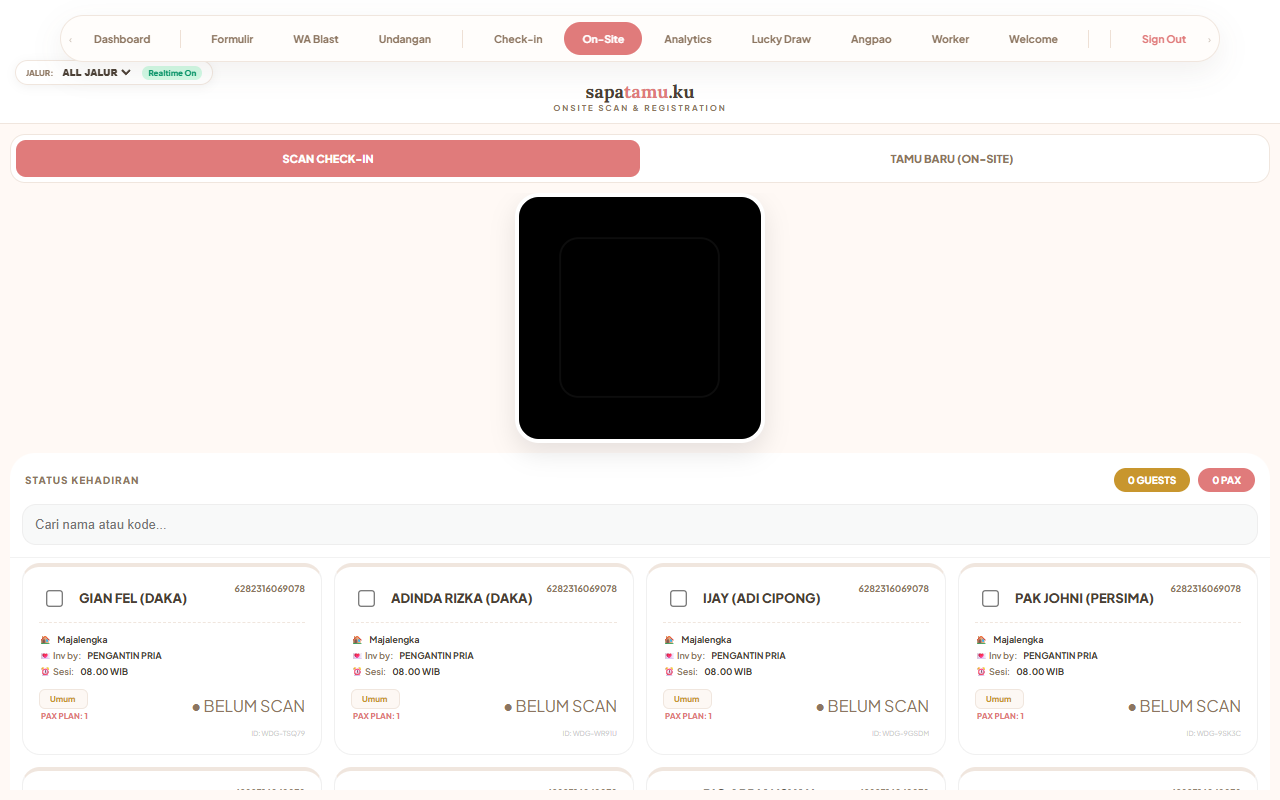Click the name GIAN FEL (DAKA)

click(x=133, y=598)
